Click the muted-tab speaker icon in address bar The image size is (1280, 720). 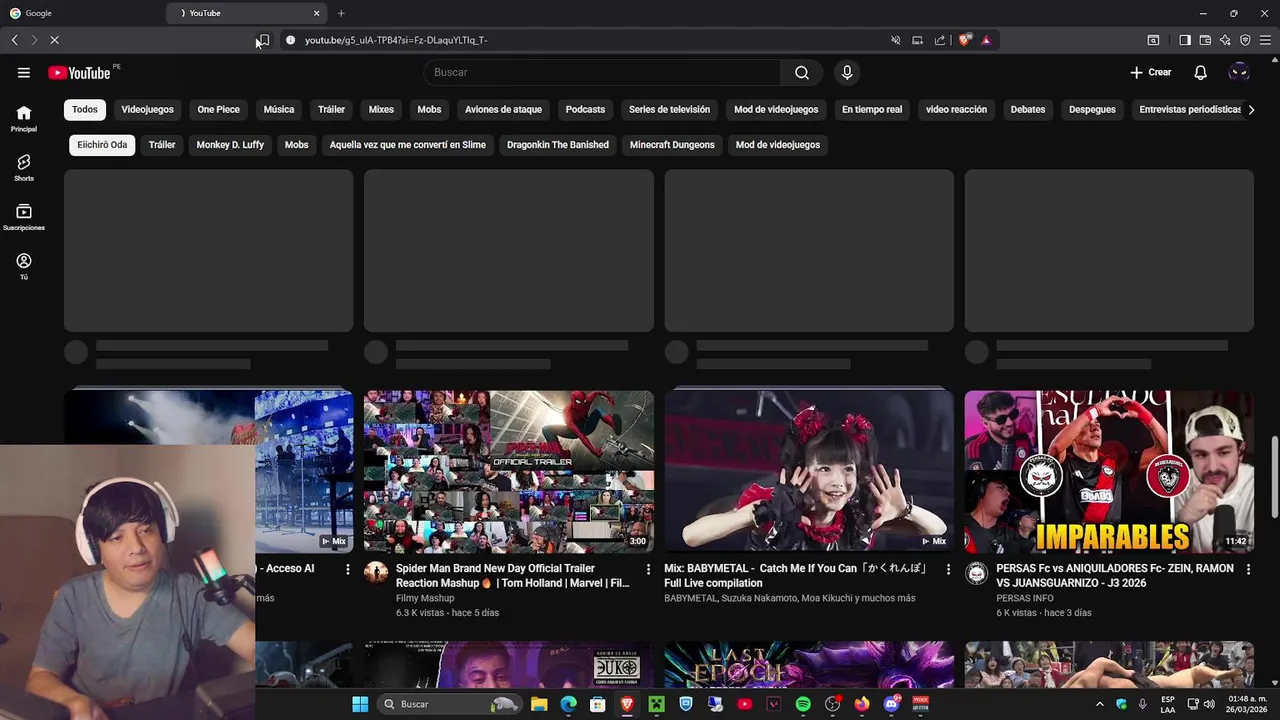pyautogui.click(x=896, y=40)
